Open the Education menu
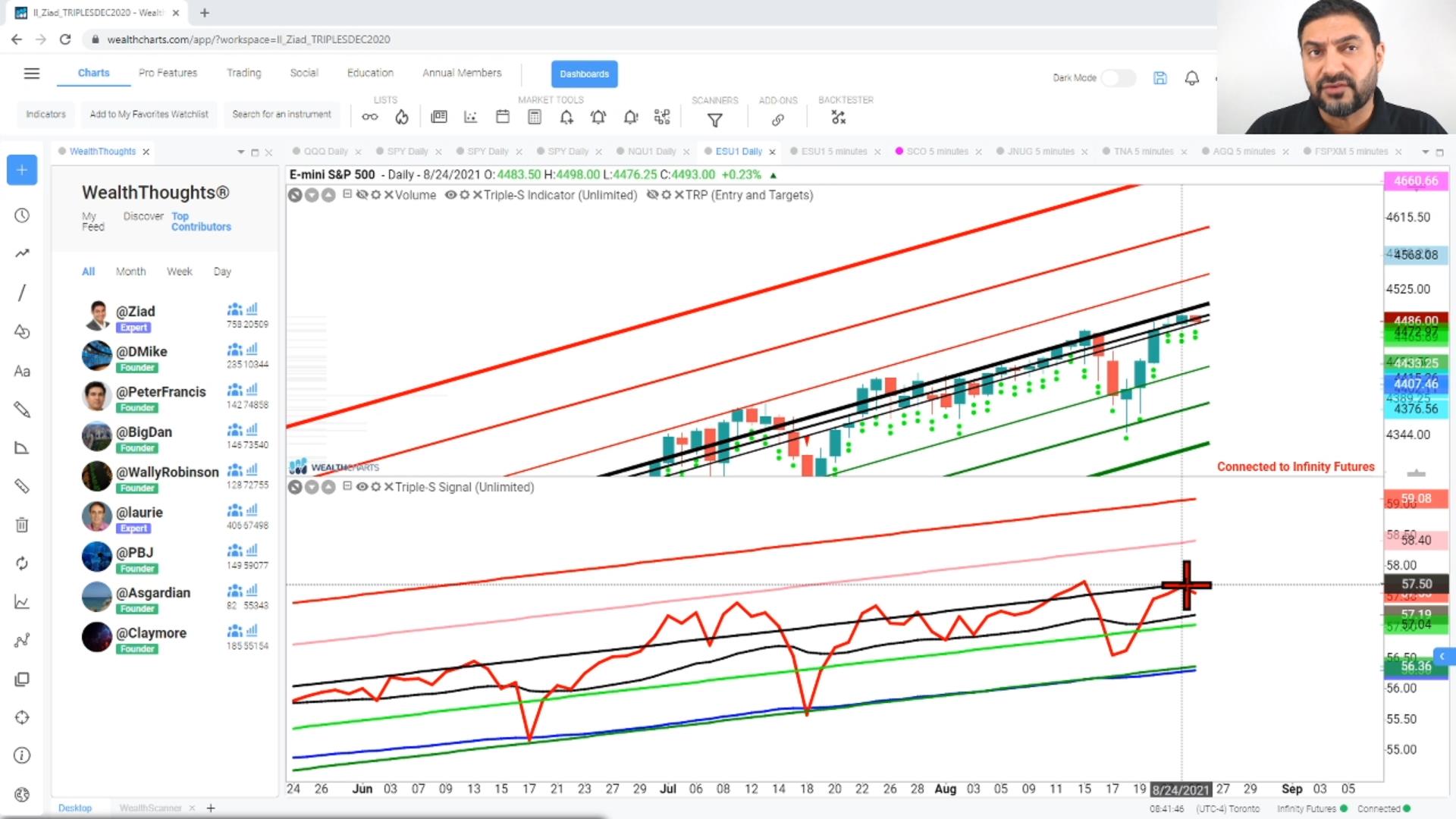The width and height of the screenshot is (1456, 819). (370, 73)
